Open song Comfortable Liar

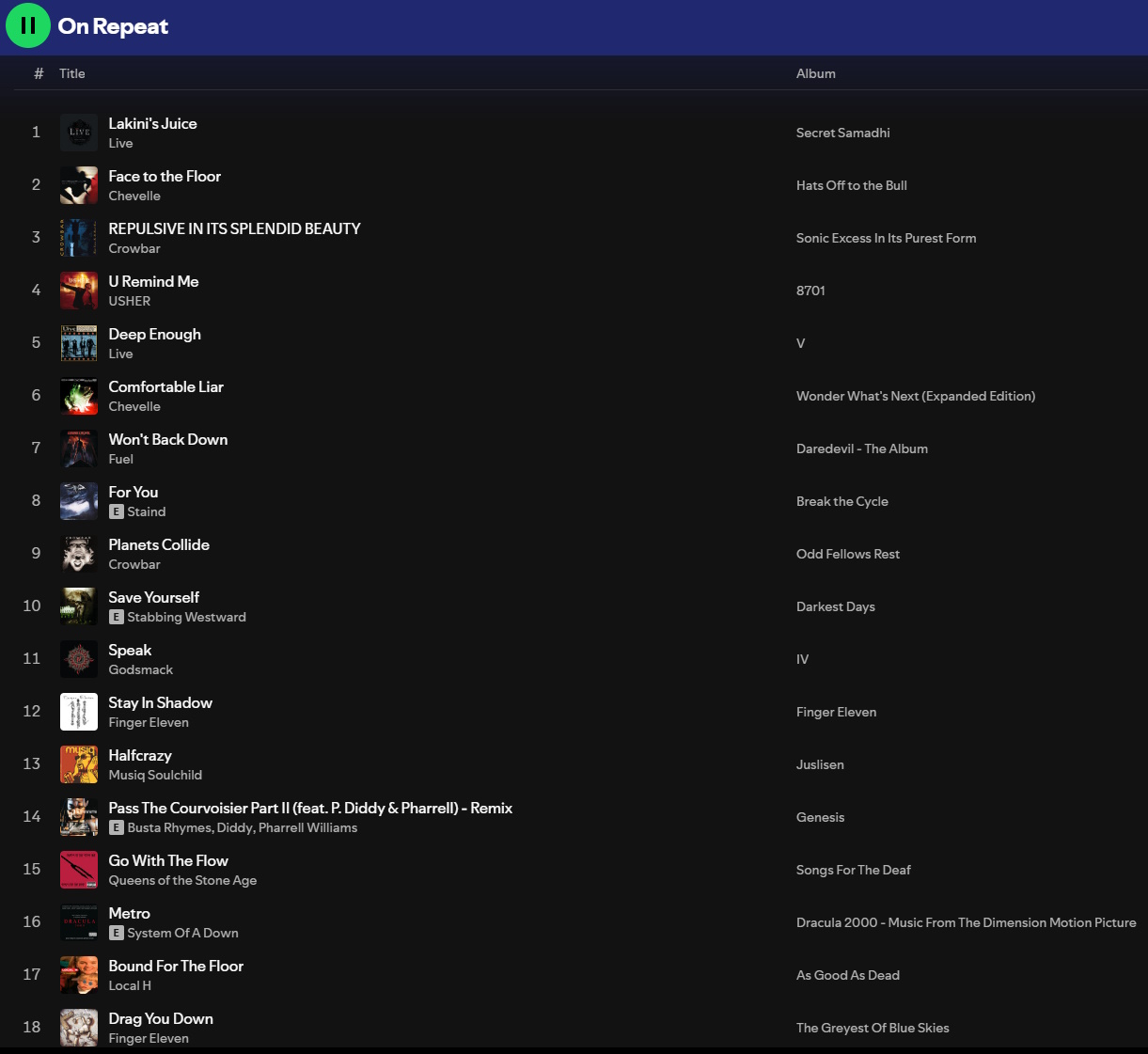165,386
